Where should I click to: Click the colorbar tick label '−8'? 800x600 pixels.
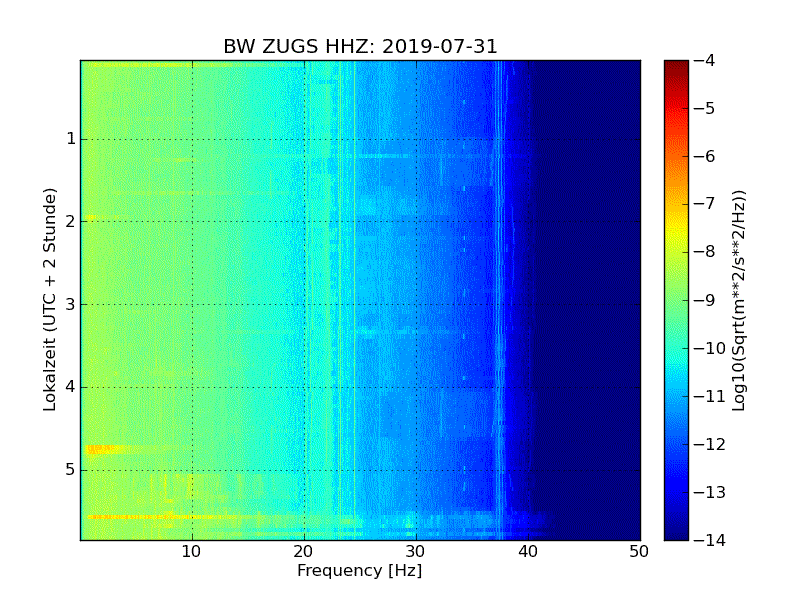pyautogui.click(x=705, y=252)
